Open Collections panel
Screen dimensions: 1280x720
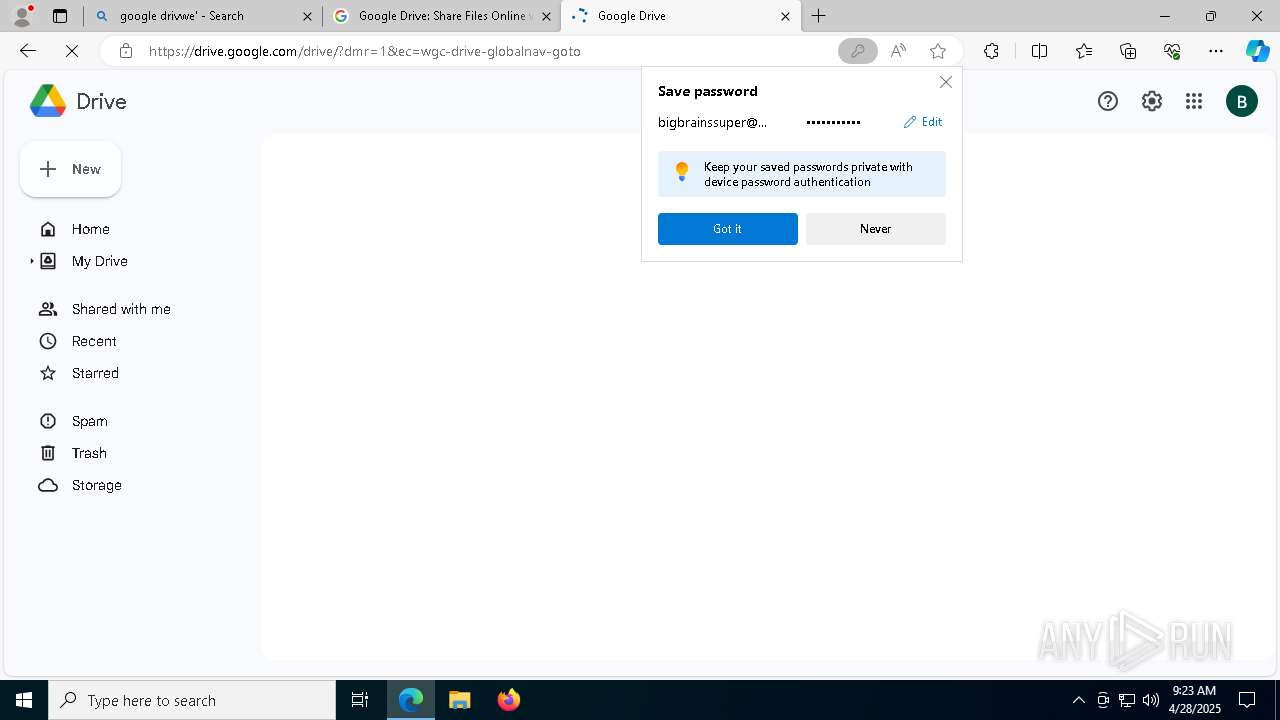click(1128, 51)
